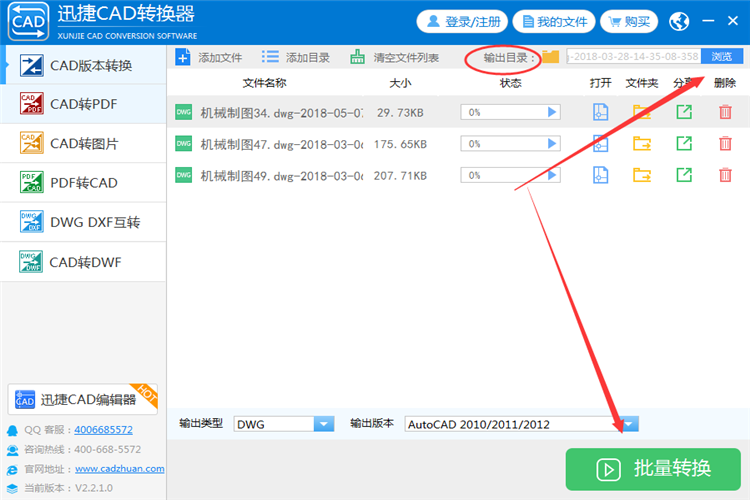Click the DWG icon of 机械制图49.dwg row
Image resolution: width=750 pixels, height=500 pixels.
pyautogui.click(x=184, y=175)
